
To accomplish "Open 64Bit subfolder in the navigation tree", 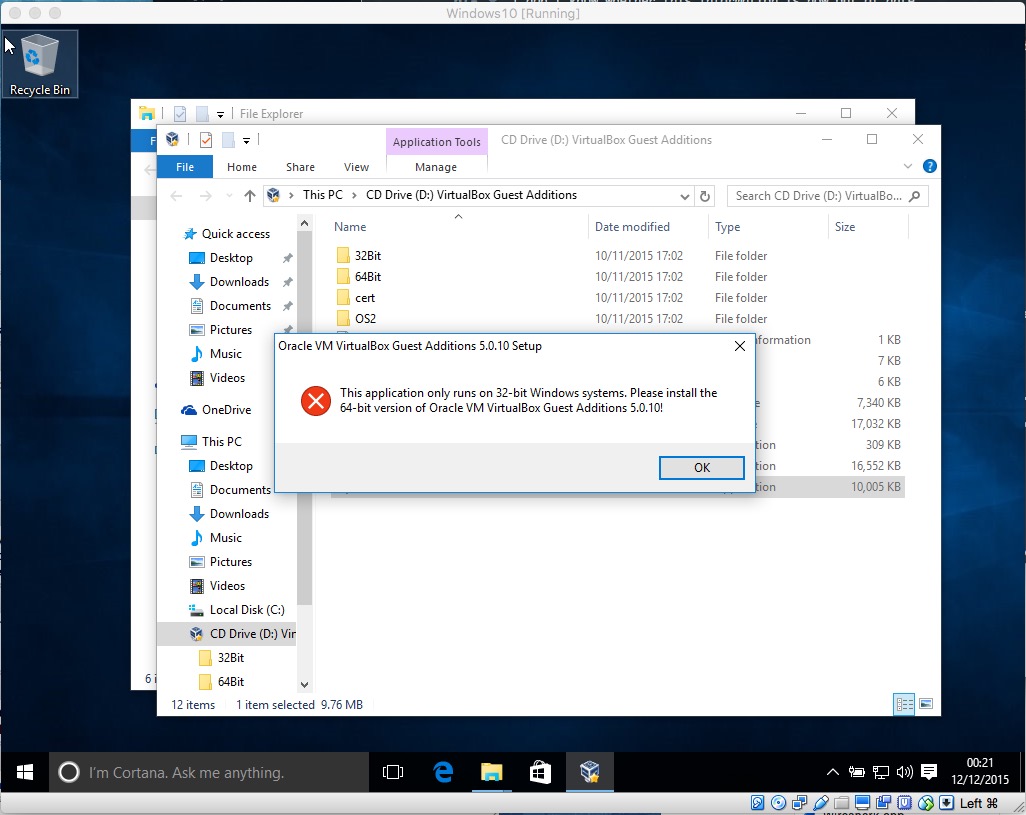I will coord(230,682).
